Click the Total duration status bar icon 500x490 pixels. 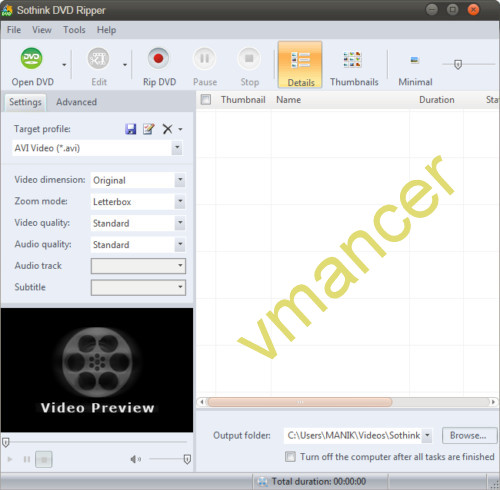tap(263, 481)
